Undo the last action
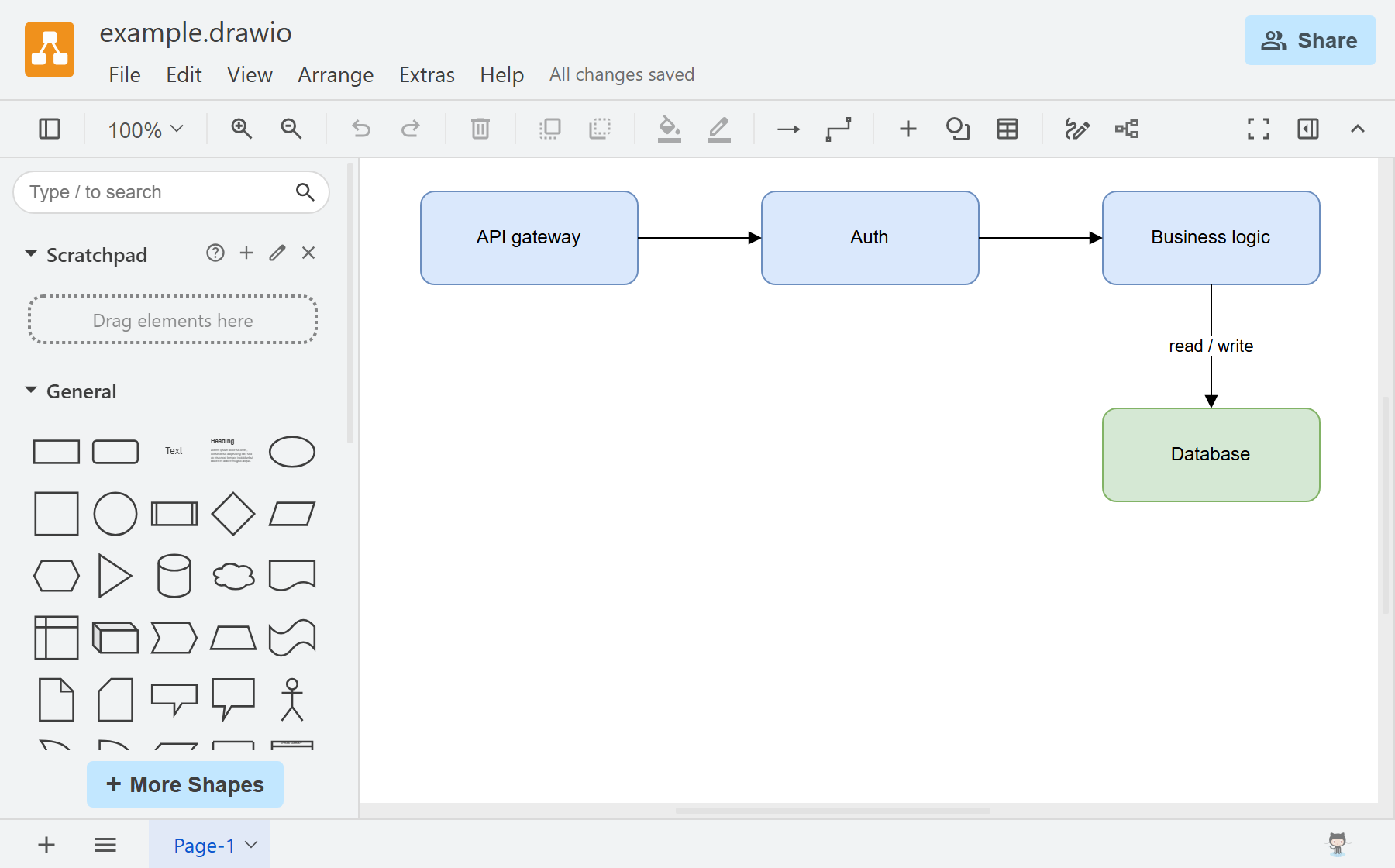 point(361,129)
